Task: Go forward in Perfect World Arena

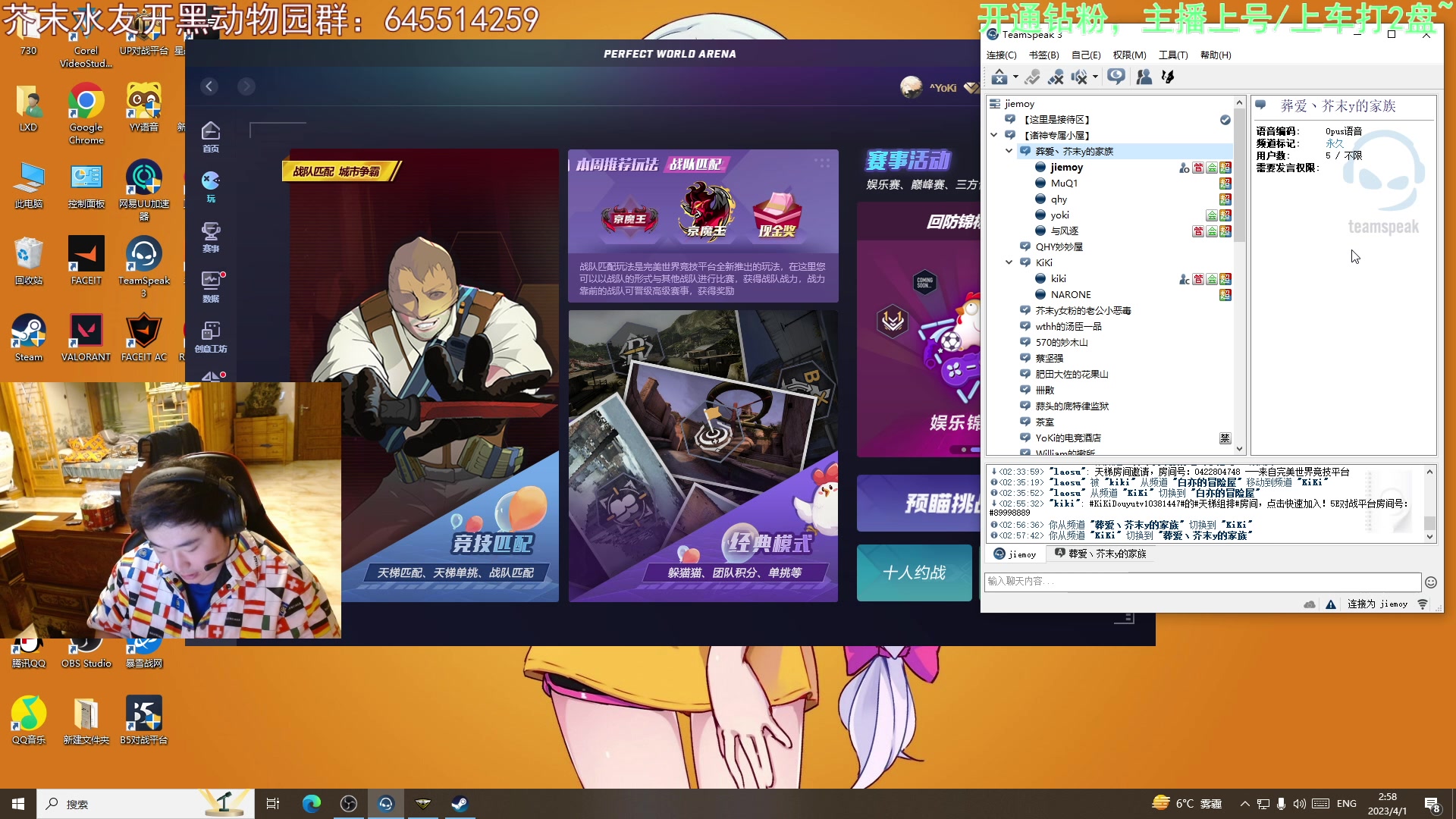Action: (x=246, y=86)
